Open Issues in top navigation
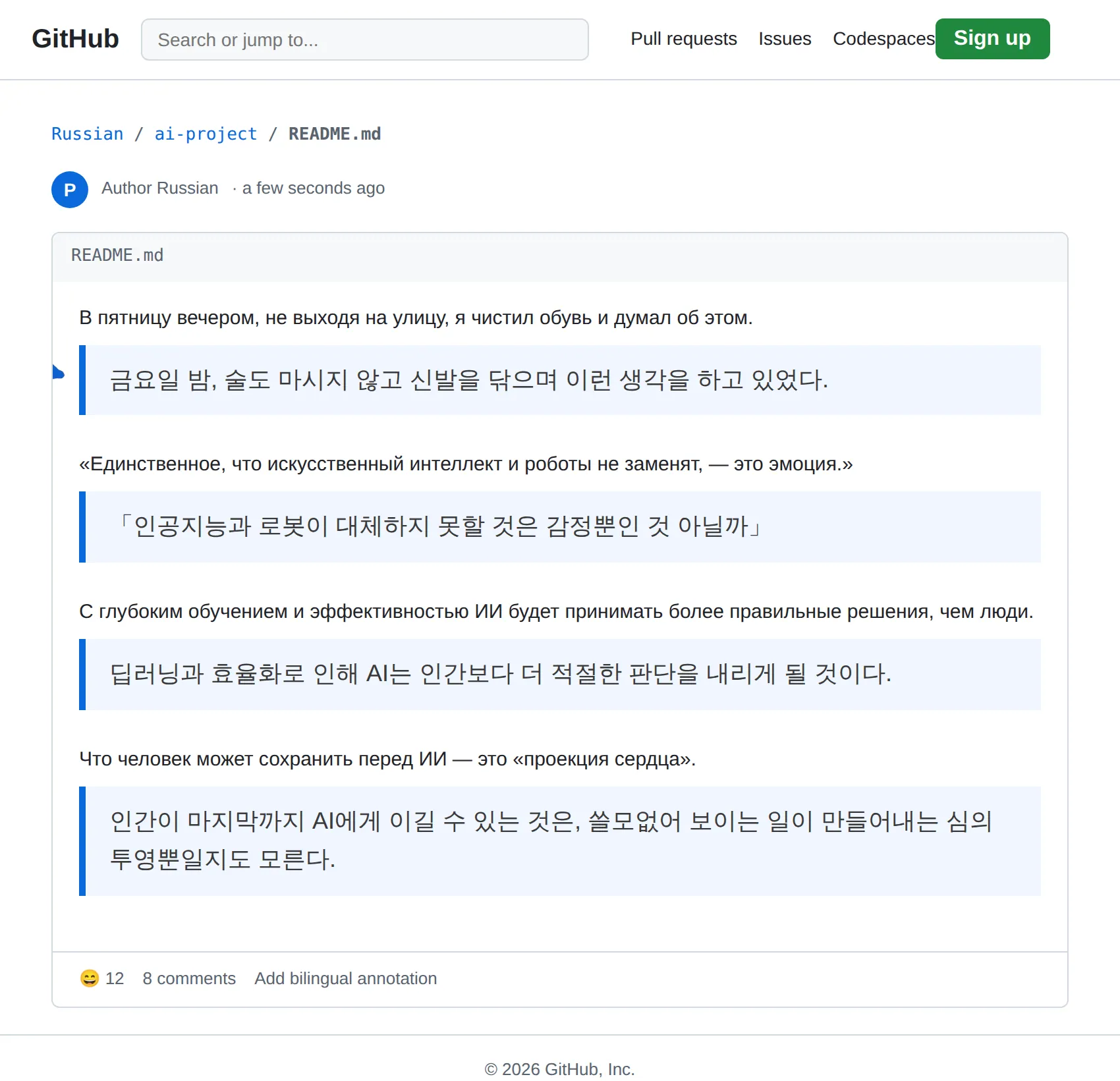 [785, 39]
